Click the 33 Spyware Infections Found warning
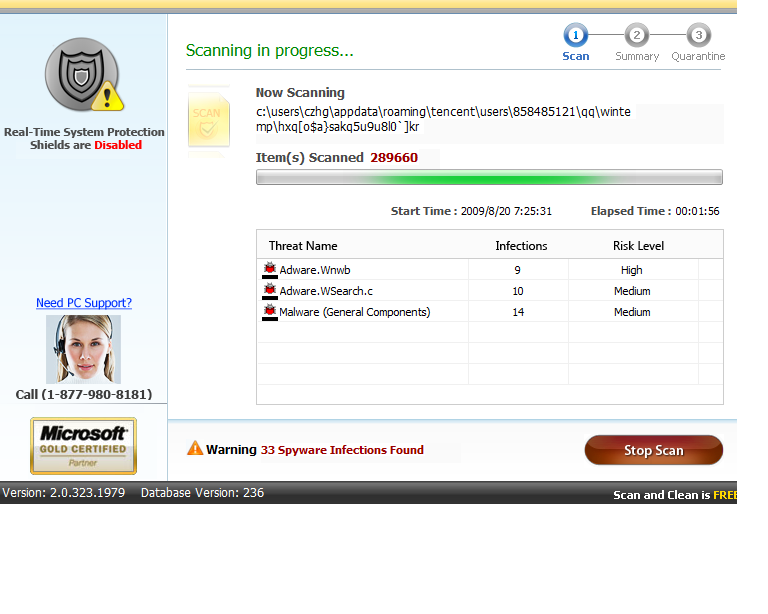Screen dimensions: 768x614 [x=342, y=449]
